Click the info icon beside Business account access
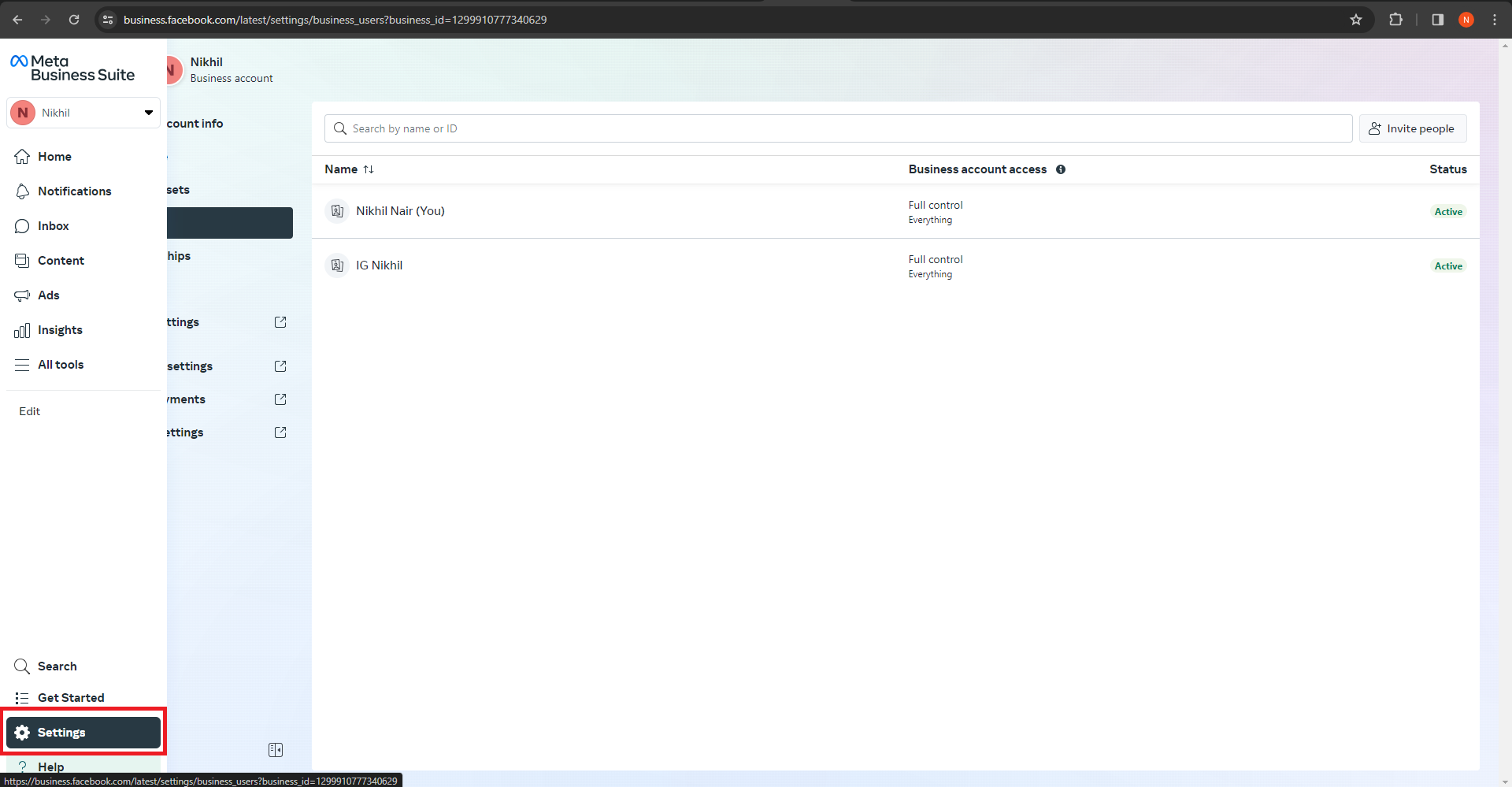 click(x=1061, y=169)
